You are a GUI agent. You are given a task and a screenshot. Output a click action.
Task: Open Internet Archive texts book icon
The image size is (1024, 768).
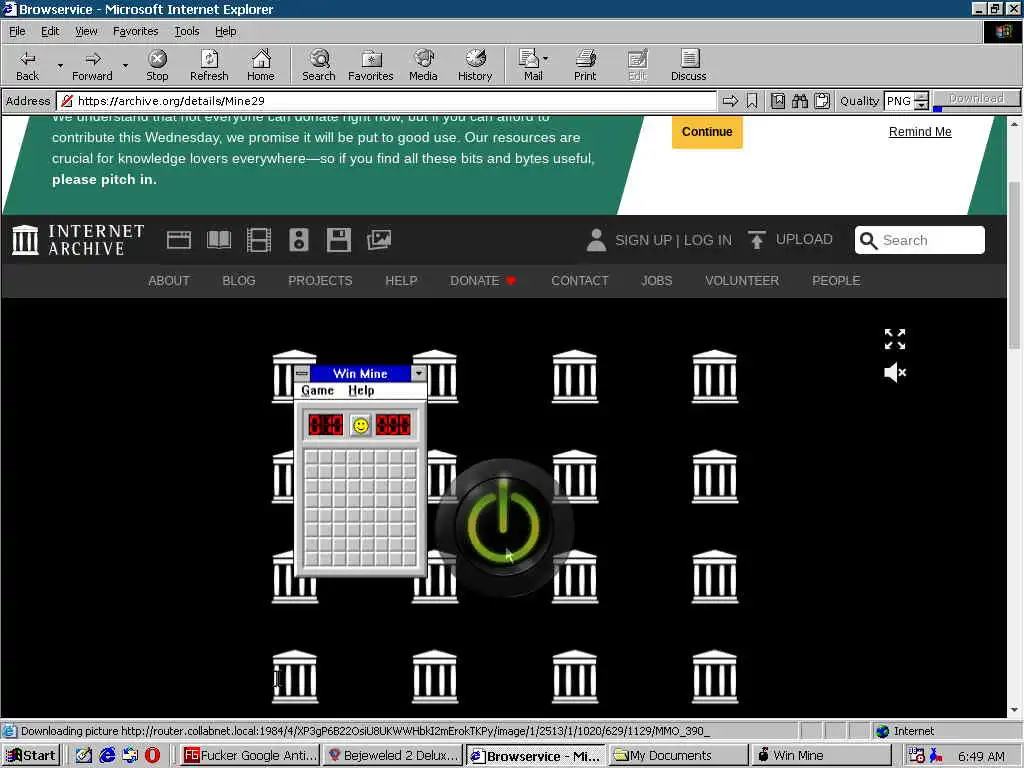(219, 240)
